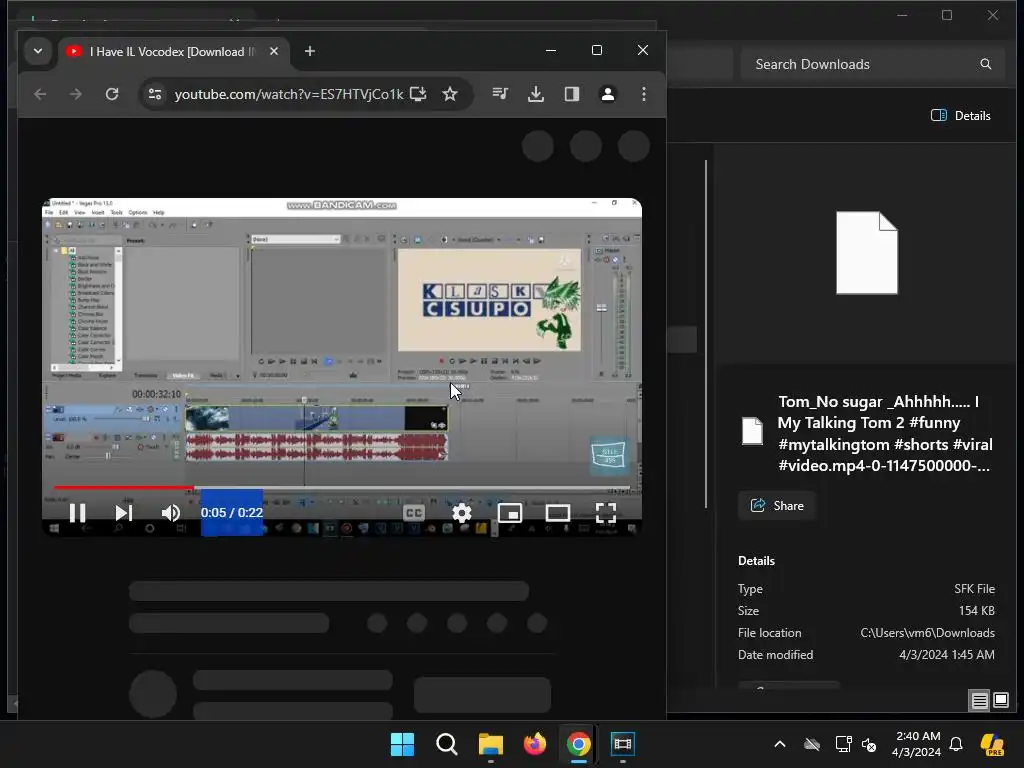The image size is (1024, 768).
Task: Open notifications bell in taskbar
Action: click(x=956, y=744)
